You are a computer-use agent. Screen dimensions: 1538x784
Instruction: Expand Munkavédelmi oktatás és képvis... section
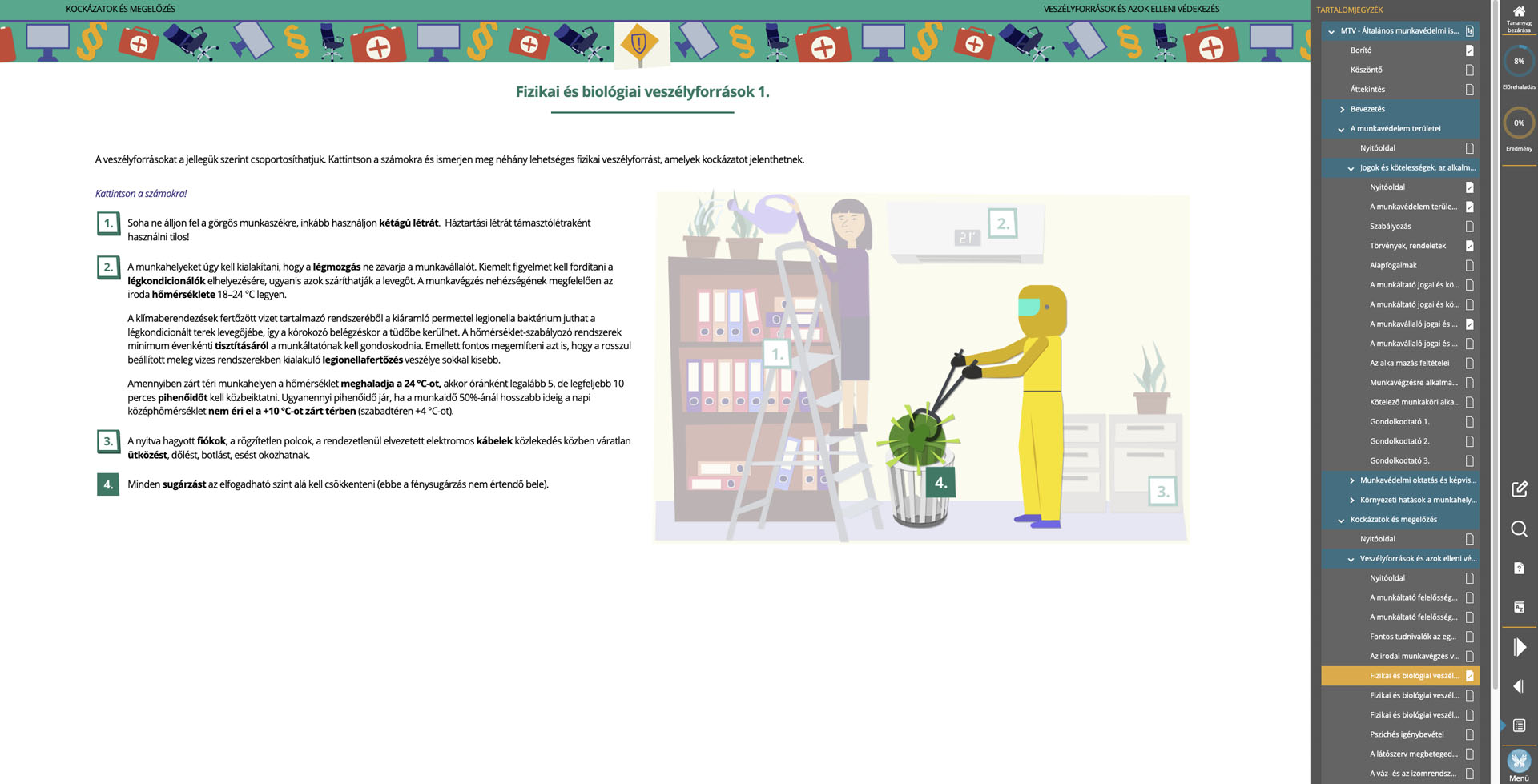point(1352,480)
